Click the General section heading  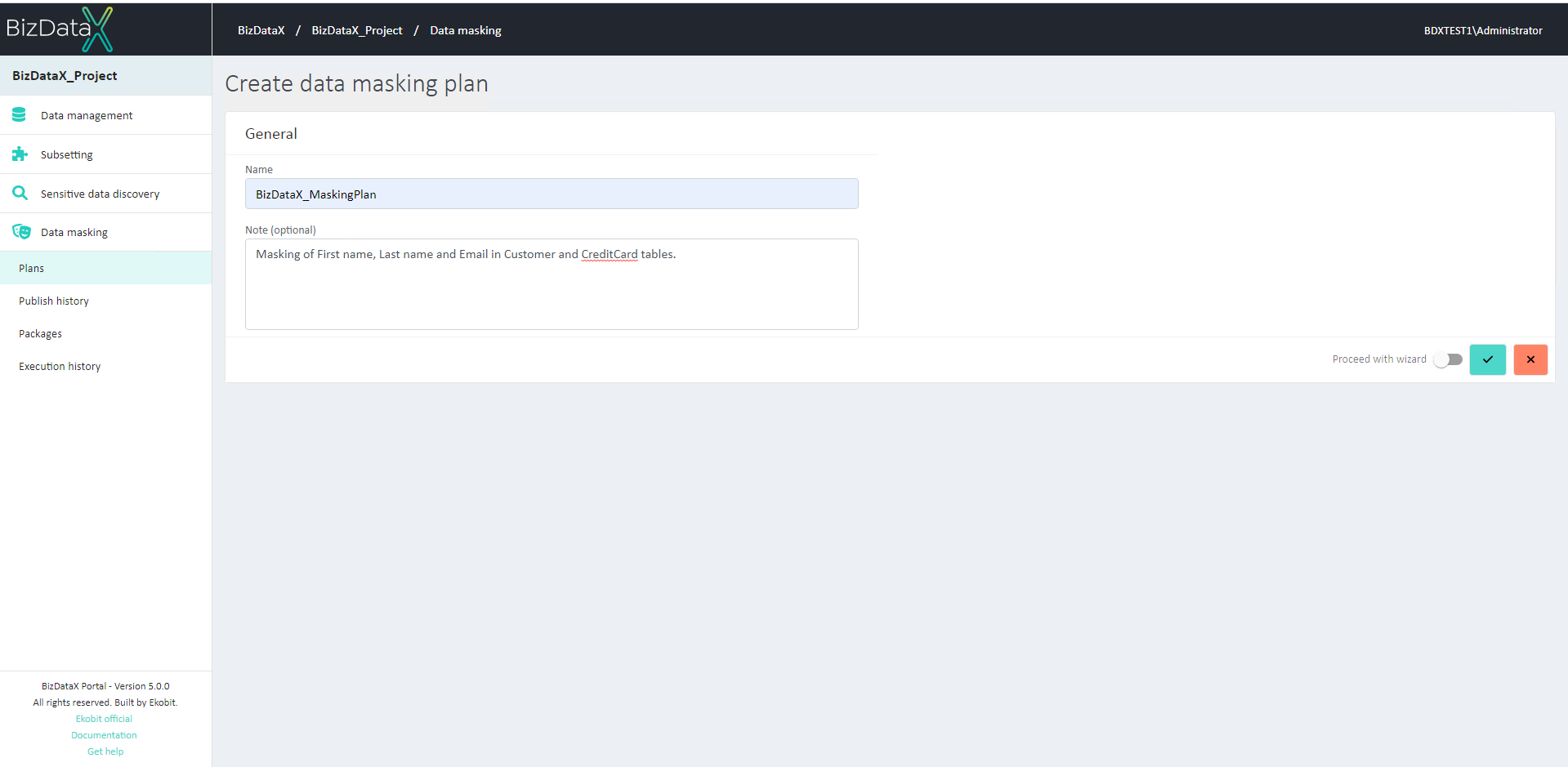click(271, 134)
